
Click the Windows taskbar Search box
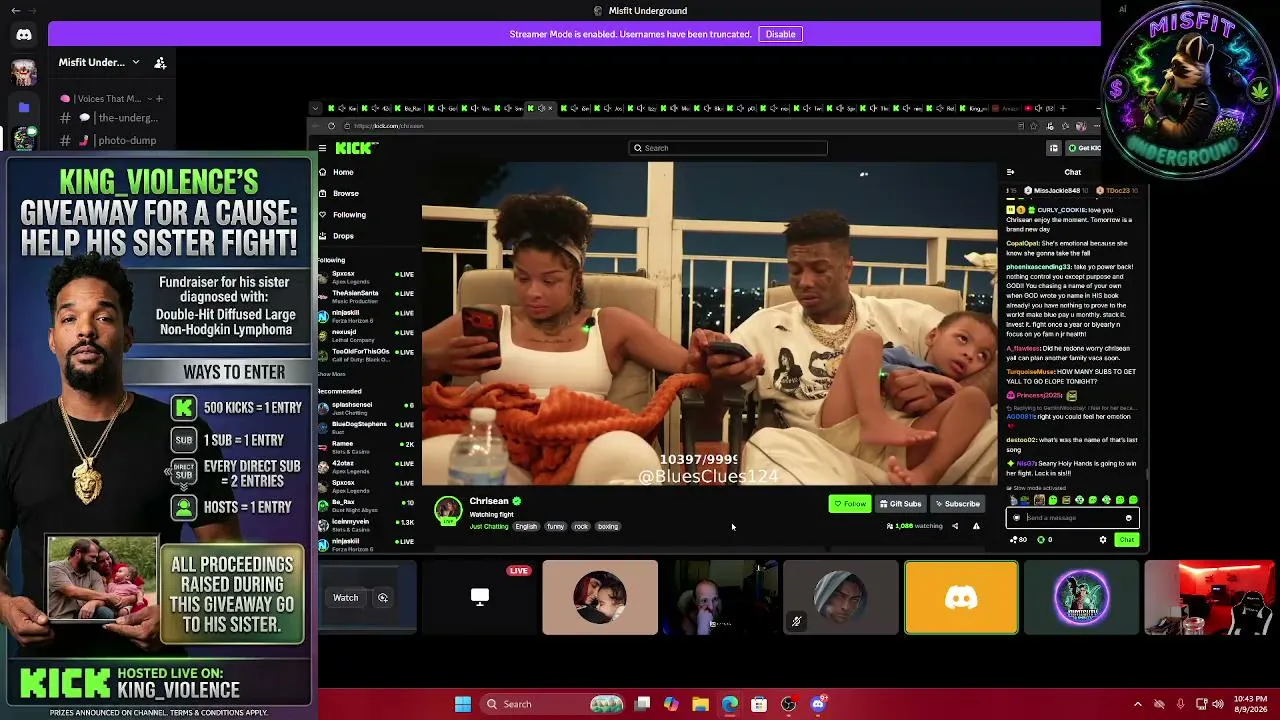[x=551, y=704]
